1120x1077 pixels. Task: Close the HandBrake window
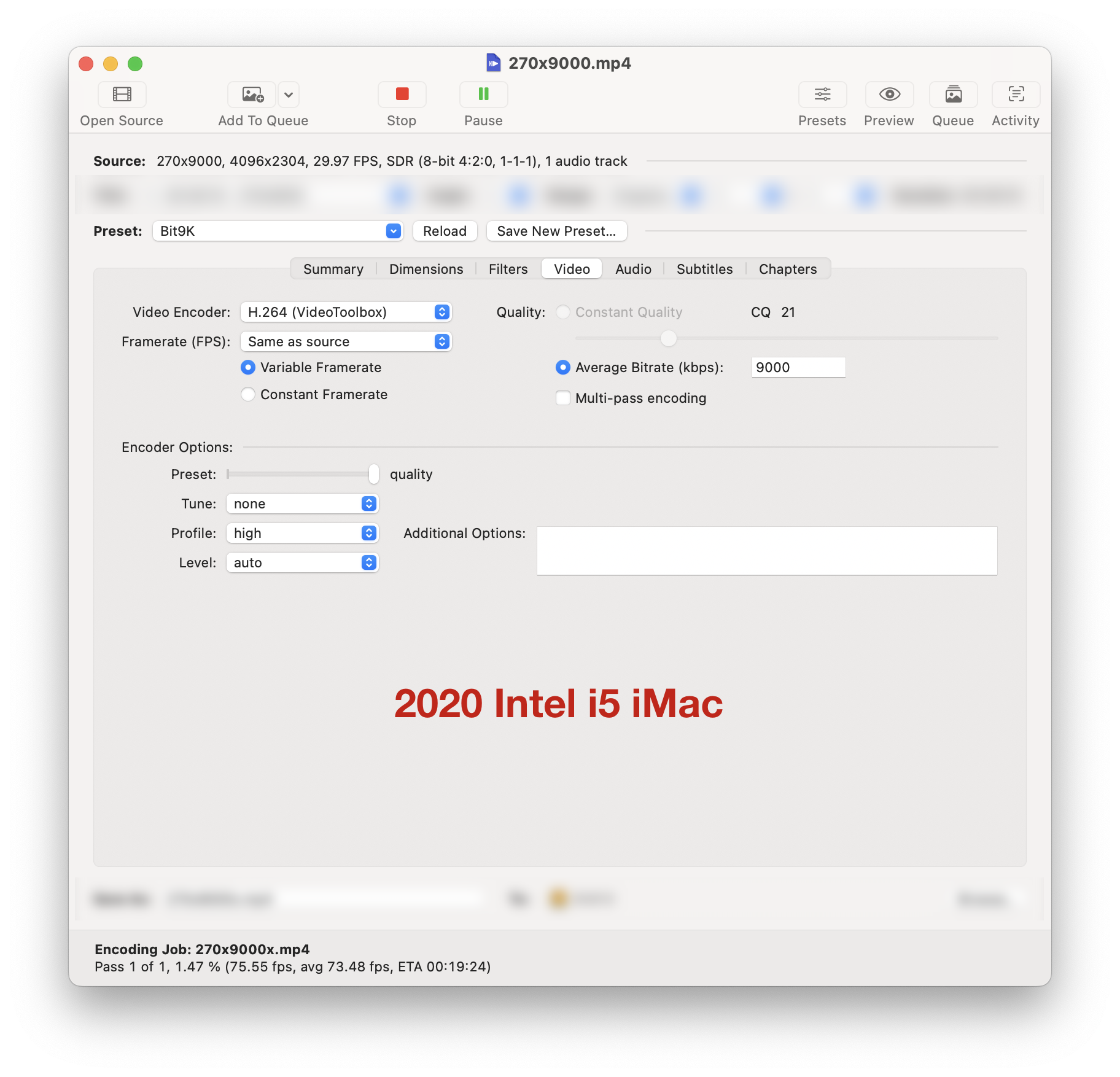(x=86, y=64)
